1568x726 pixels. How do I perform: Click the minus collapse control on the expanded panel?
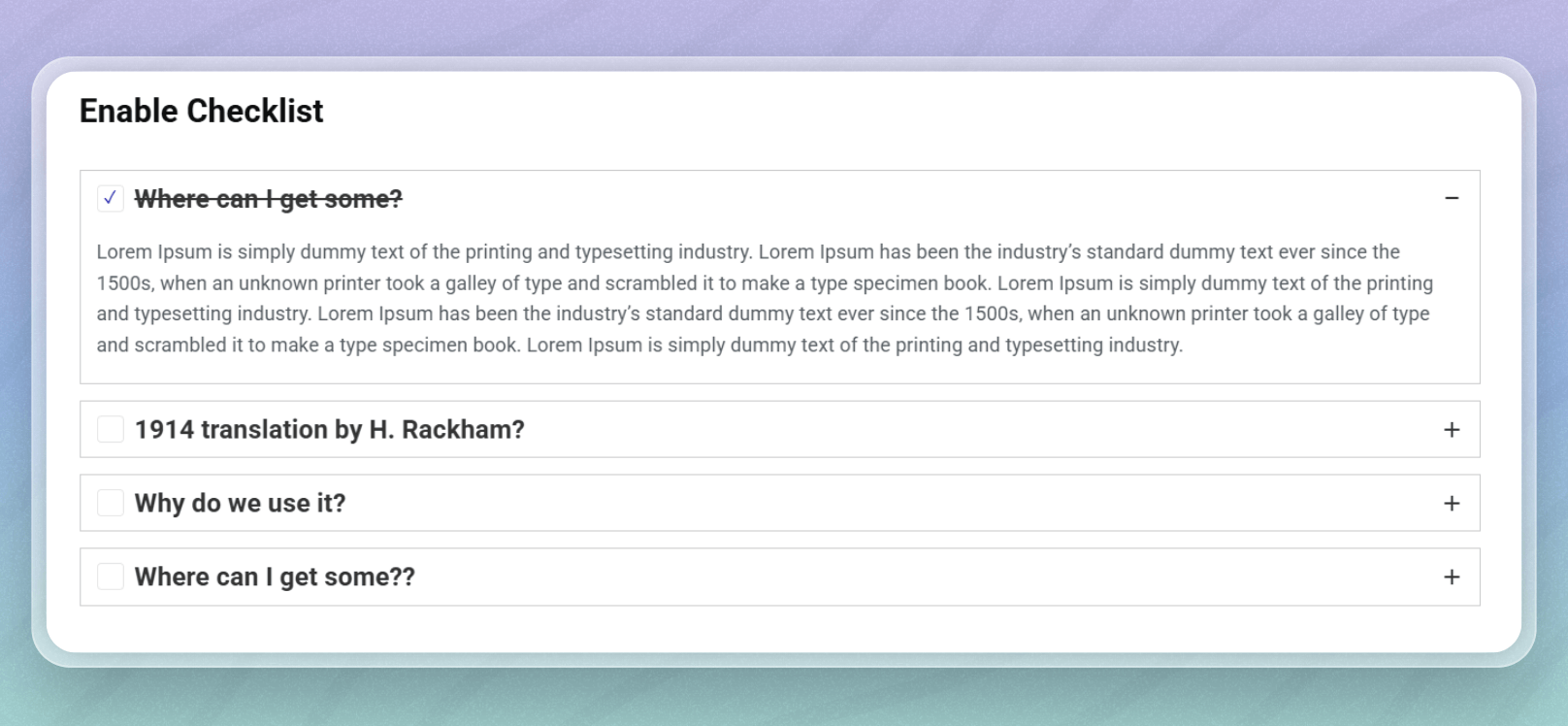(1452, 198)
